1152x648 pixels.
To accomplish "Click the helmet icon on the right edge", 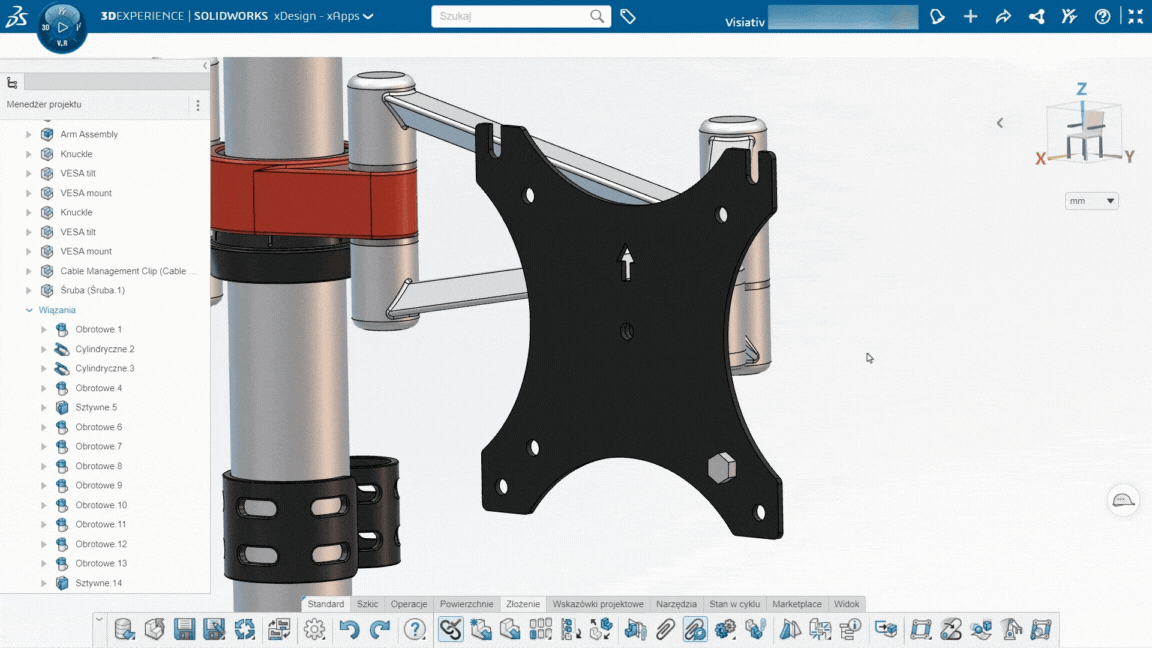I will click(1123, 500).
